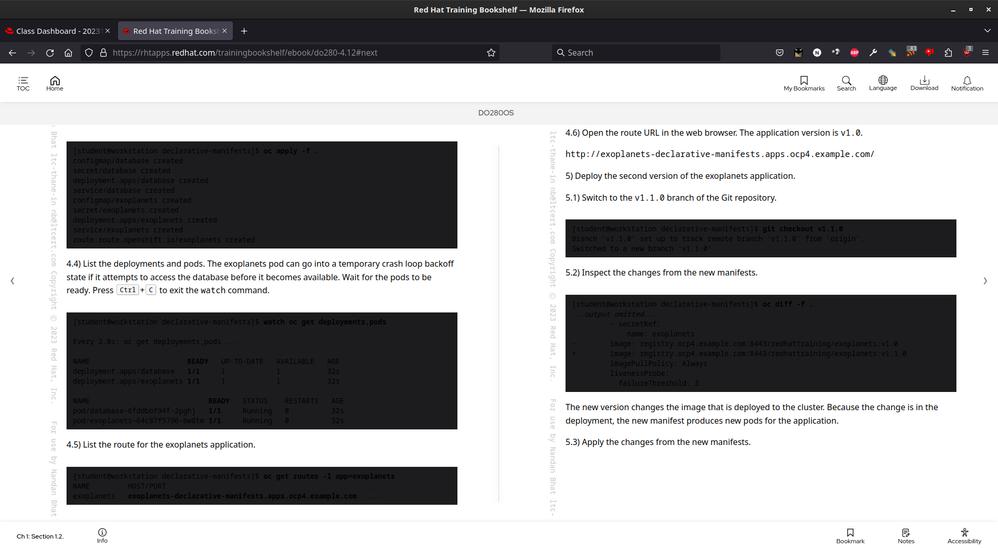Show chapter Info in bottom bar
Screen dimensions: 998x549
coord(102,536)
